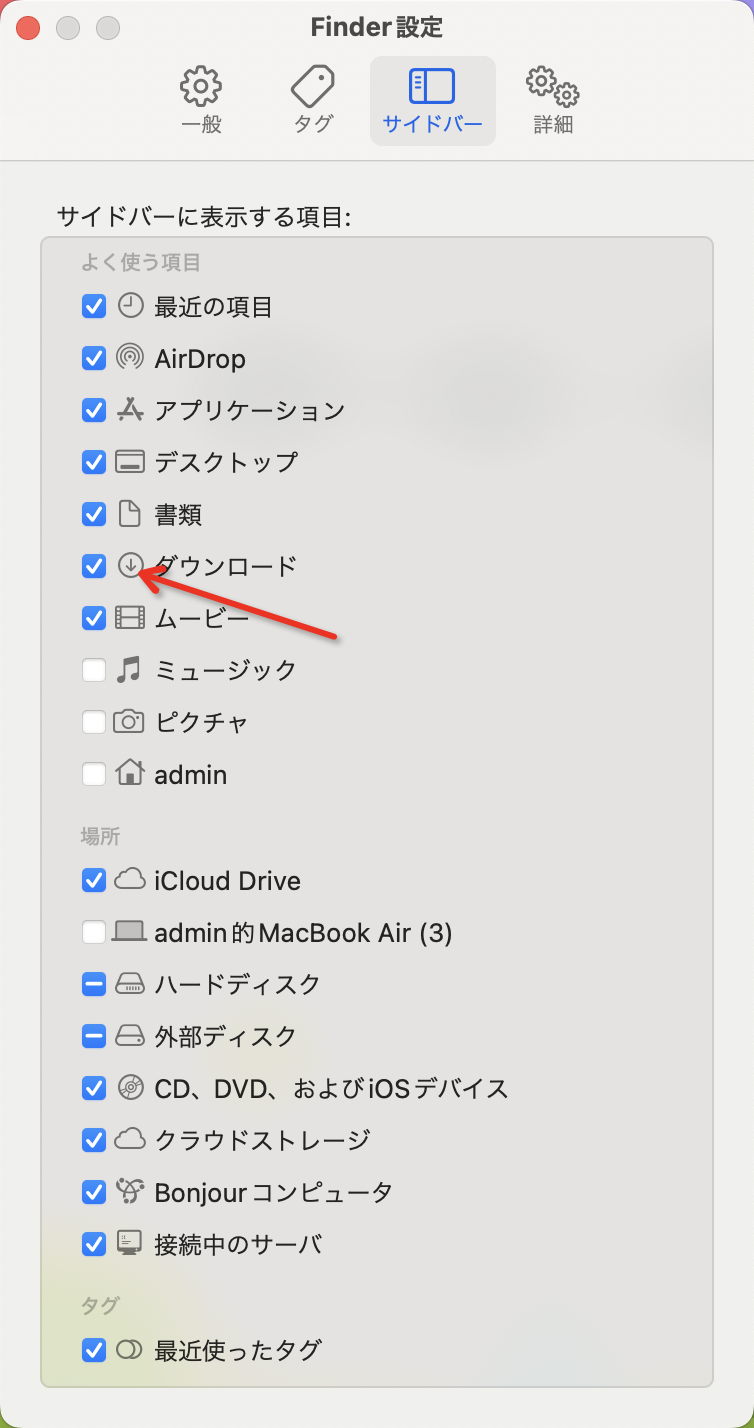Uncheck the Bonjourコンピュータ checkbox
The width and height of the screenshot is (754, 1428).
click(x=94, y=1192)
